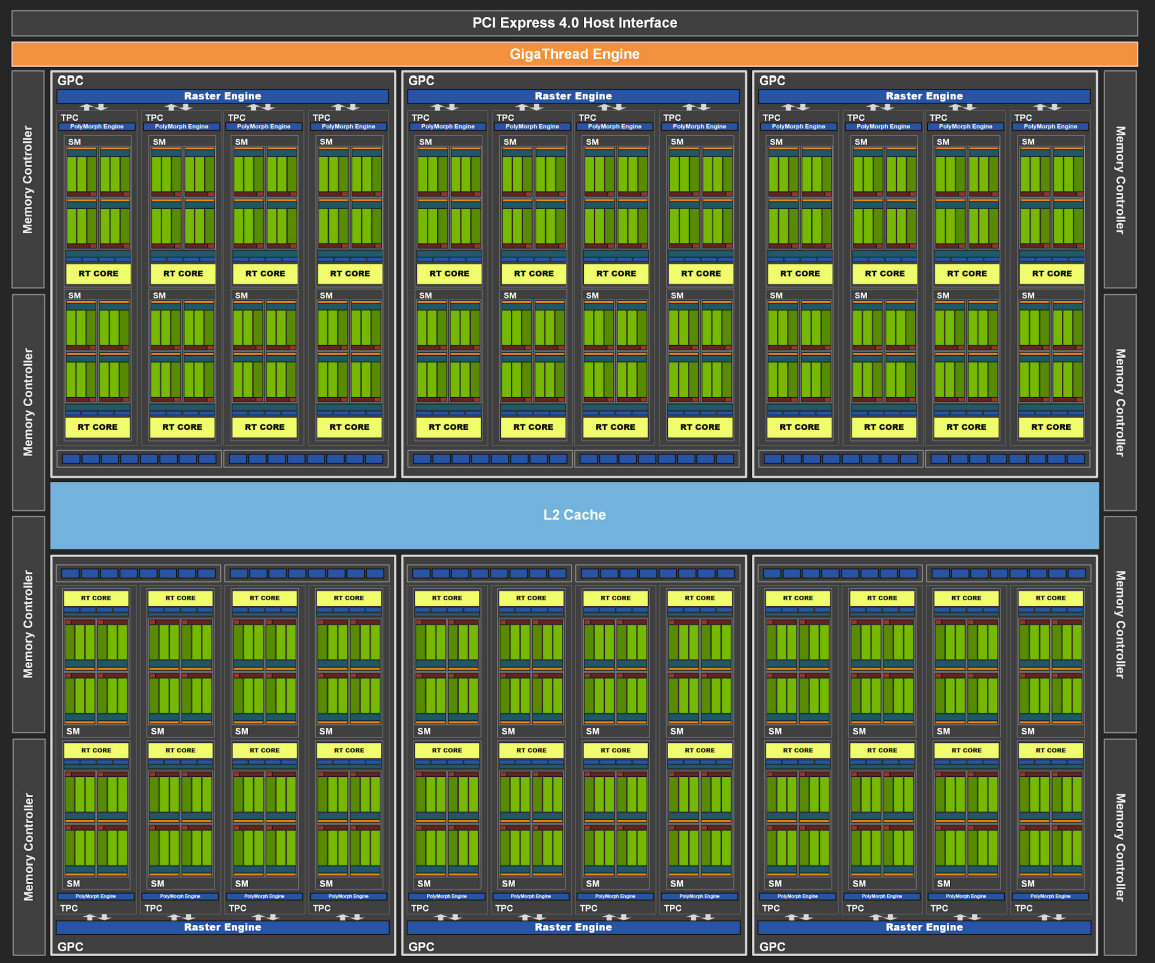Click the first TPC label in upper-right GPC
The height and width of the screenshot is (963, 1155).
pyautogui.click(x=771, y=118)
